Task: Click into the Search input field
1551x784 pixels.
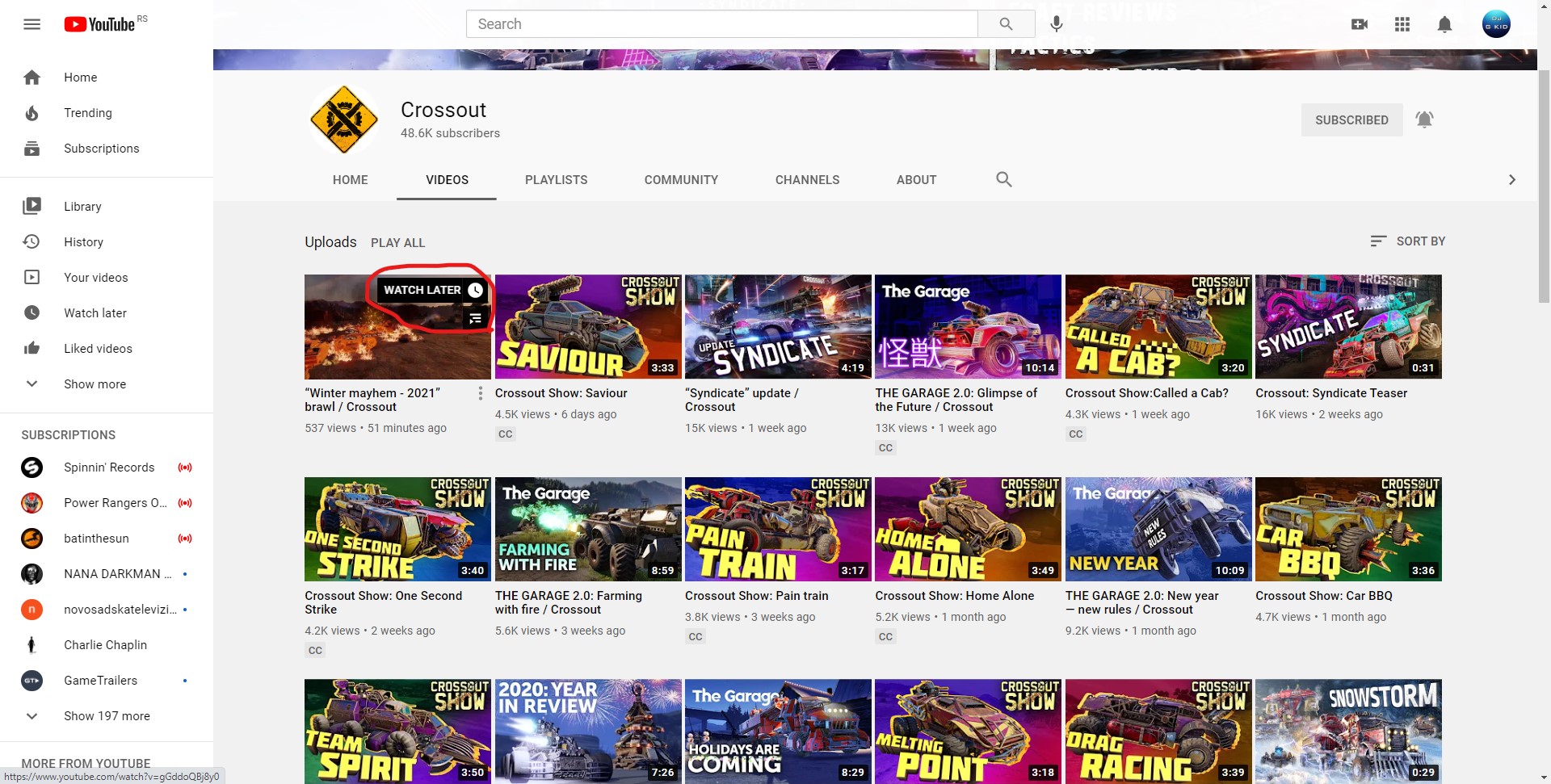Action: tap(722, 24)
